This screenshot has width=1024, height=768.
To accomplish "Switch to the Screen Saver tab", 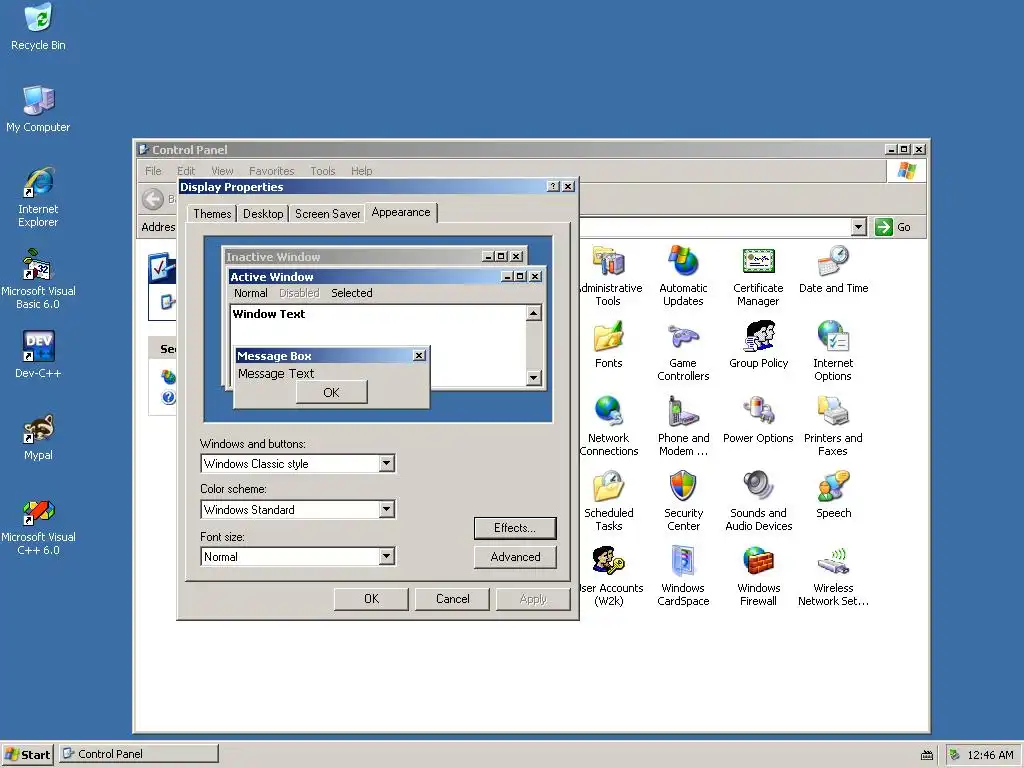I will [x=327, y=214].
